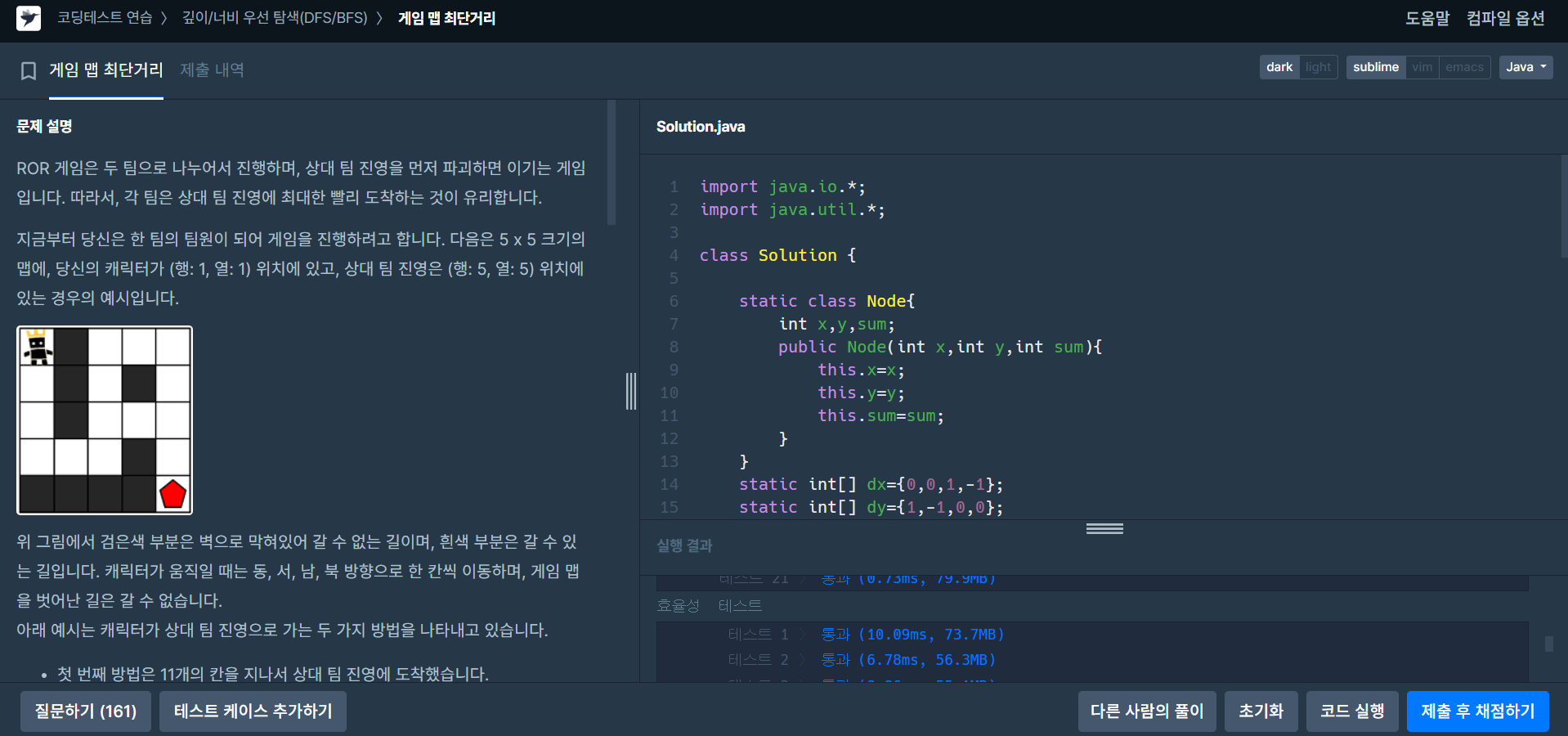Reset code with 초기화 button
This screenshot has width=1568, height=736.
(1261, 711)
